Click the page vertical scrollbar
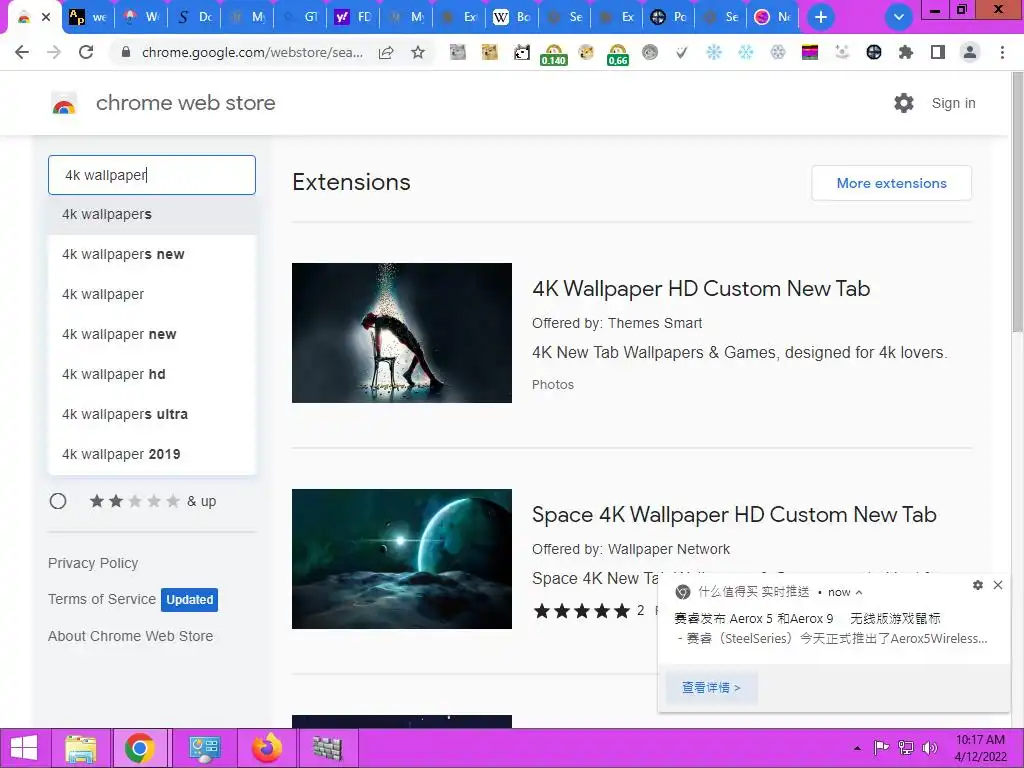The image size is (1024, 768). (x=1017, y=202)
